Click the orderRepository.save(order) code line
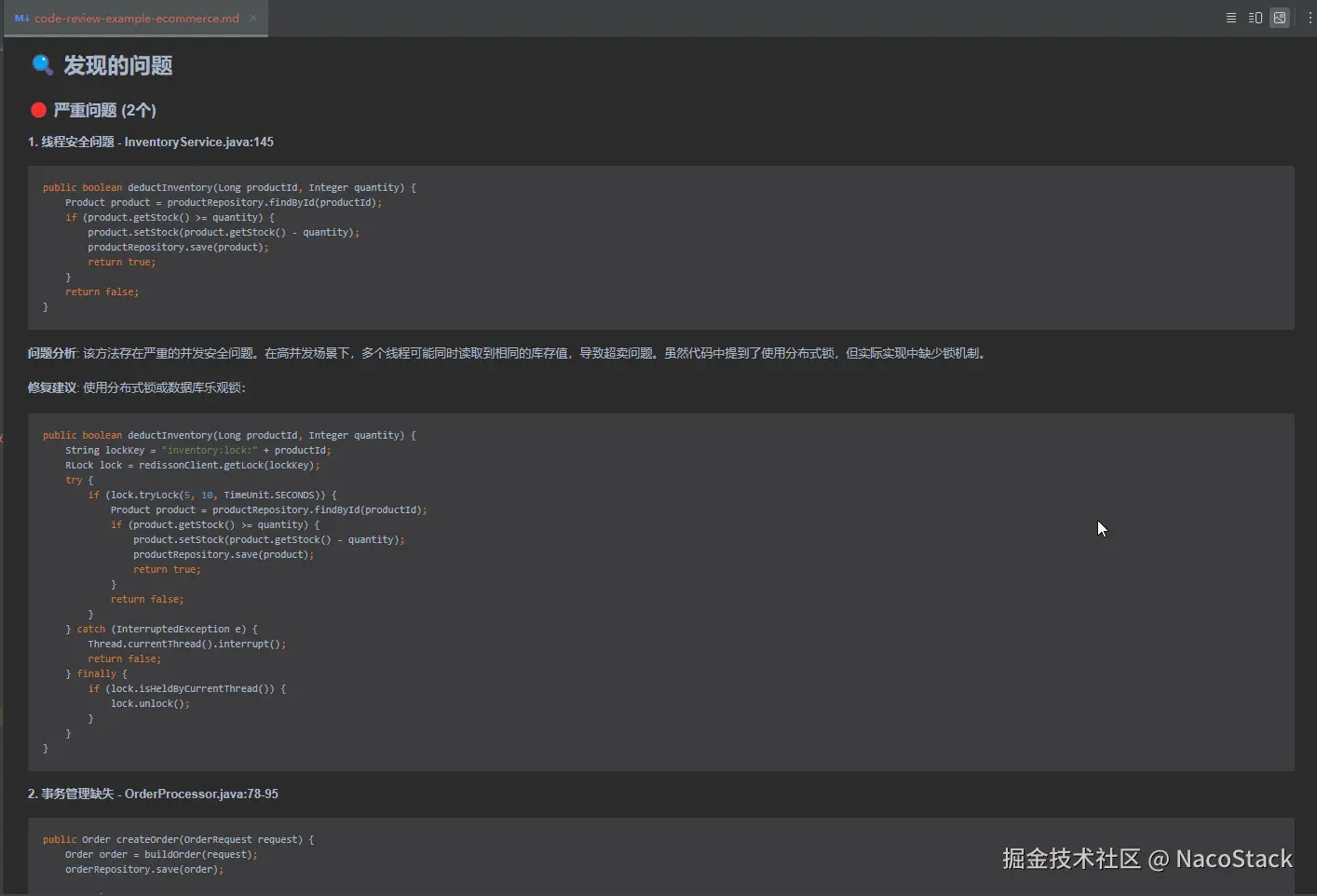 [144, 869]
